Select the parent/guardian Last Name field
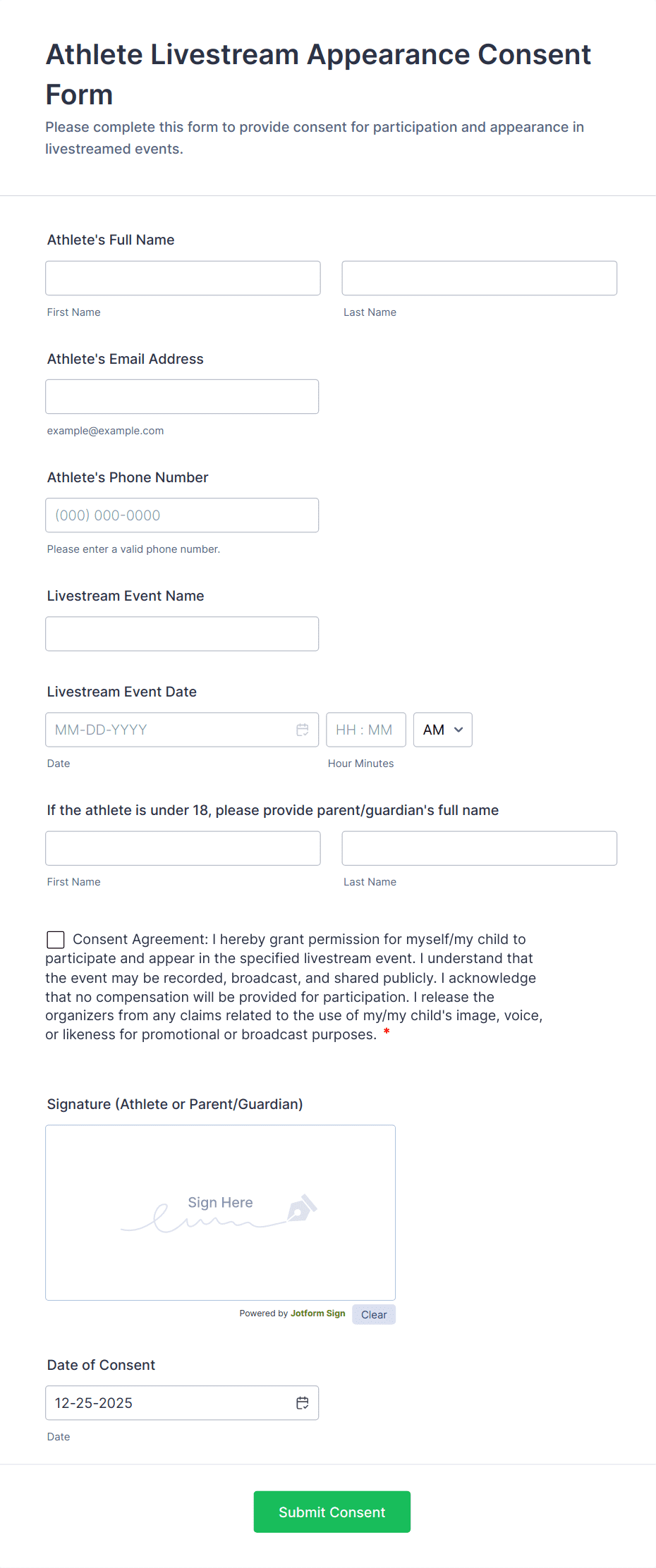656x1568 pixels. click(x=479, y=848)
